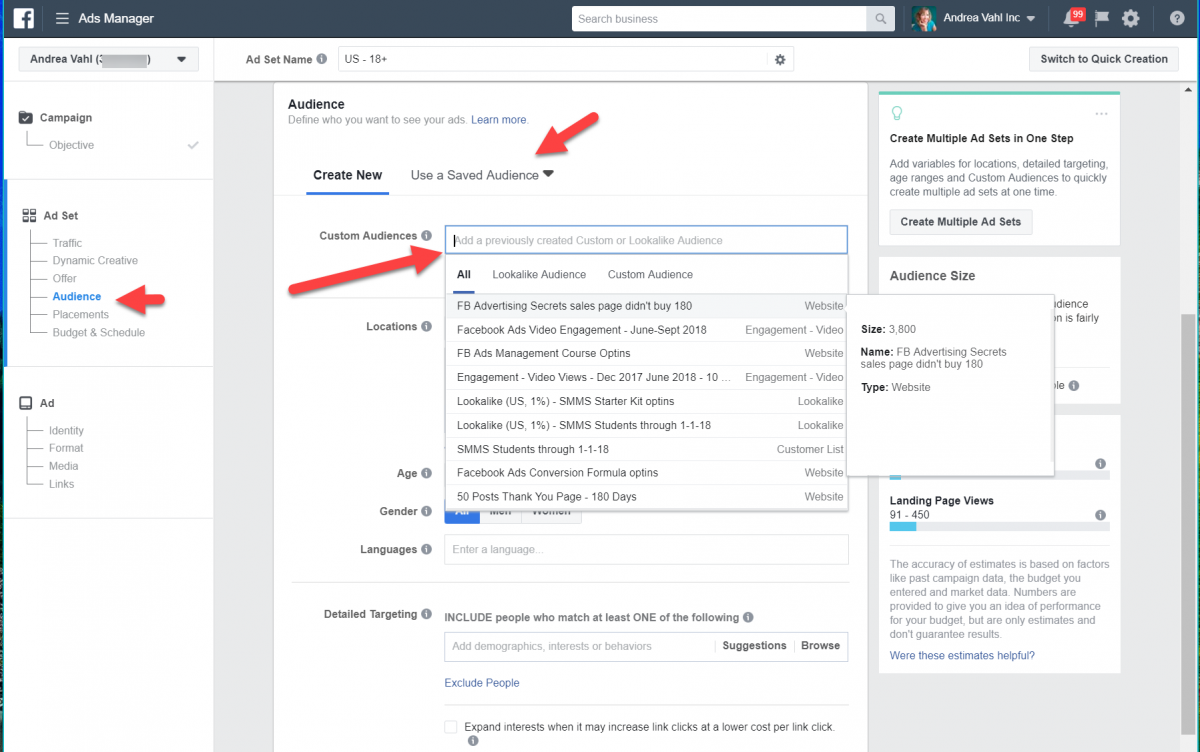Viewport: 1200px width, 752px height.
Task: Open the Exclude People link
Action: coord(482,682)
